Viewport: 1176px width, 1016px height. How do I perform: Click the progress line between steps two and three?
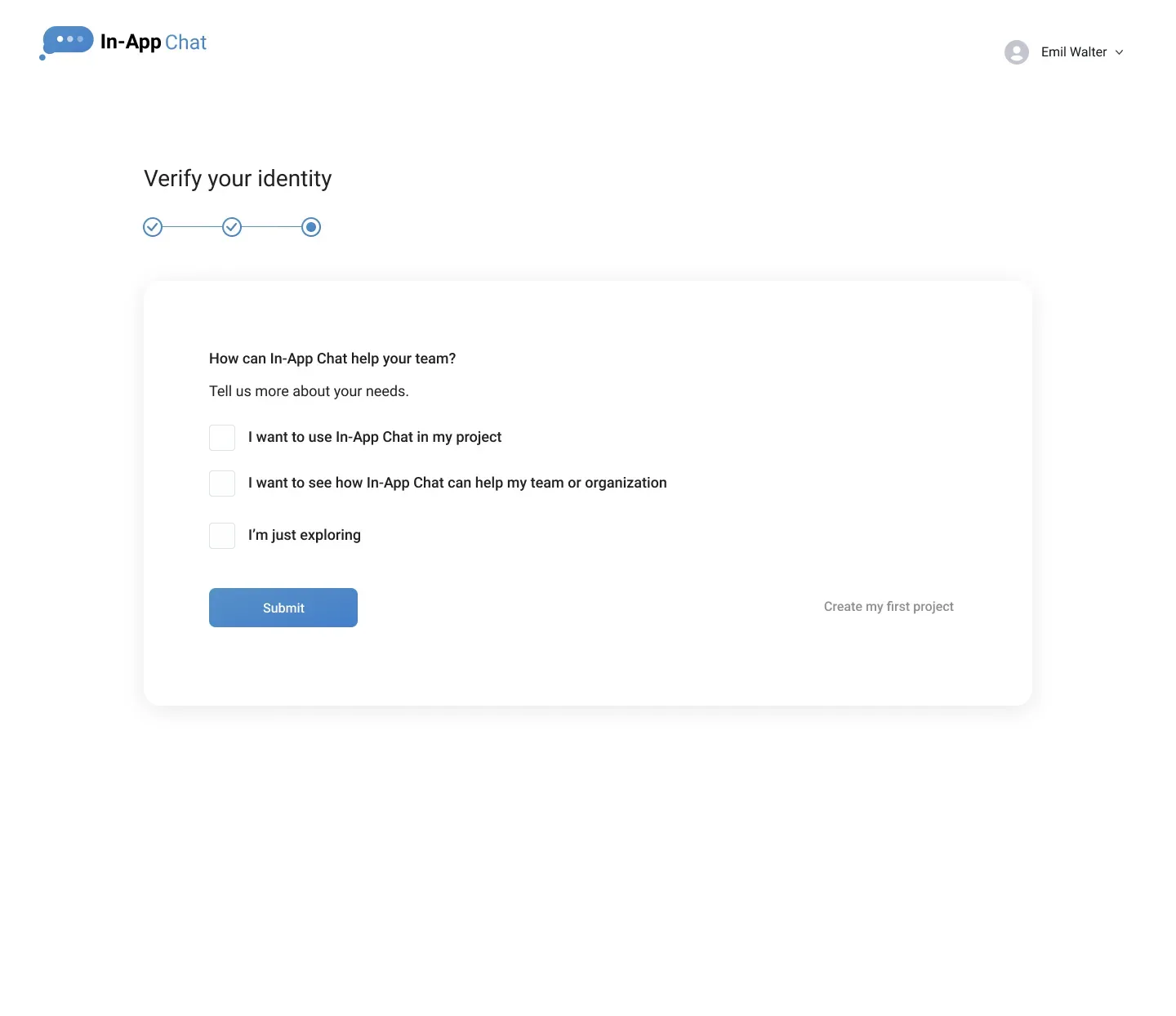tap(271, 227)
